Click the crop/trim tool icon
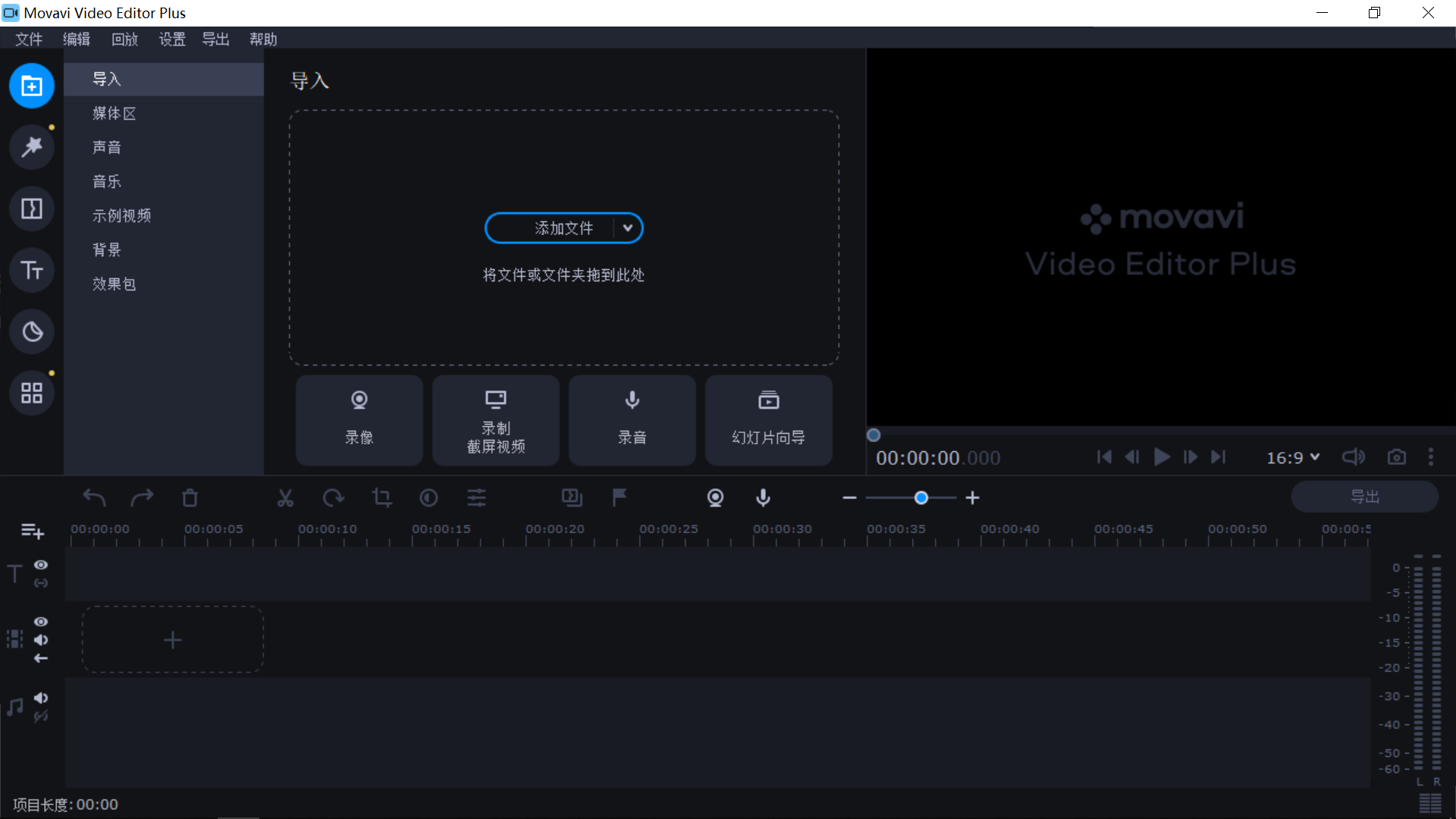Viewport: 1456px width, 819px height. [381, 497]
